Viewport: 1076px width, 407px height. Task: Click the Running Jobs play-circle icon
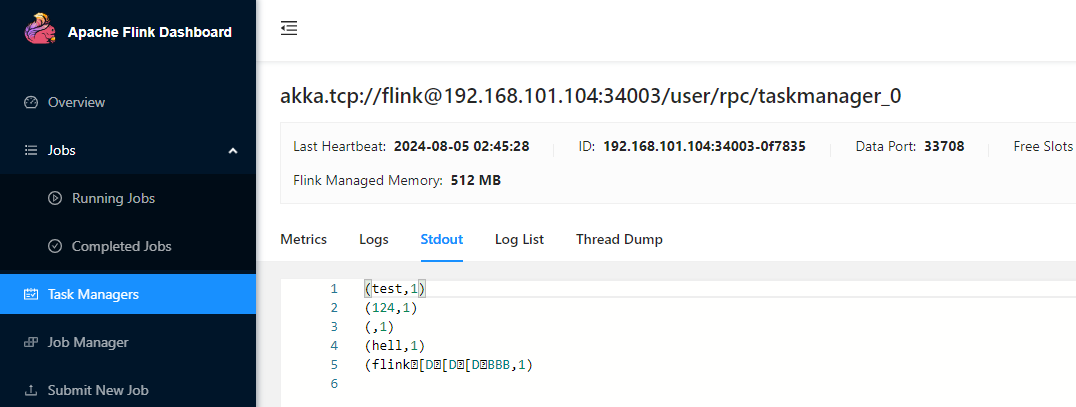[55, 198]
